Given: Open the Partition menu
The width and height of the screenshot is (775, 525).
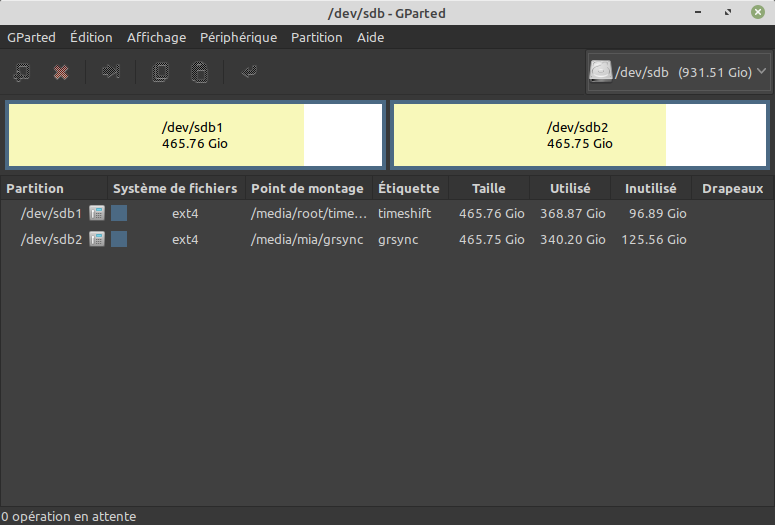Looking at the screenshot, I should click(316, 38).
